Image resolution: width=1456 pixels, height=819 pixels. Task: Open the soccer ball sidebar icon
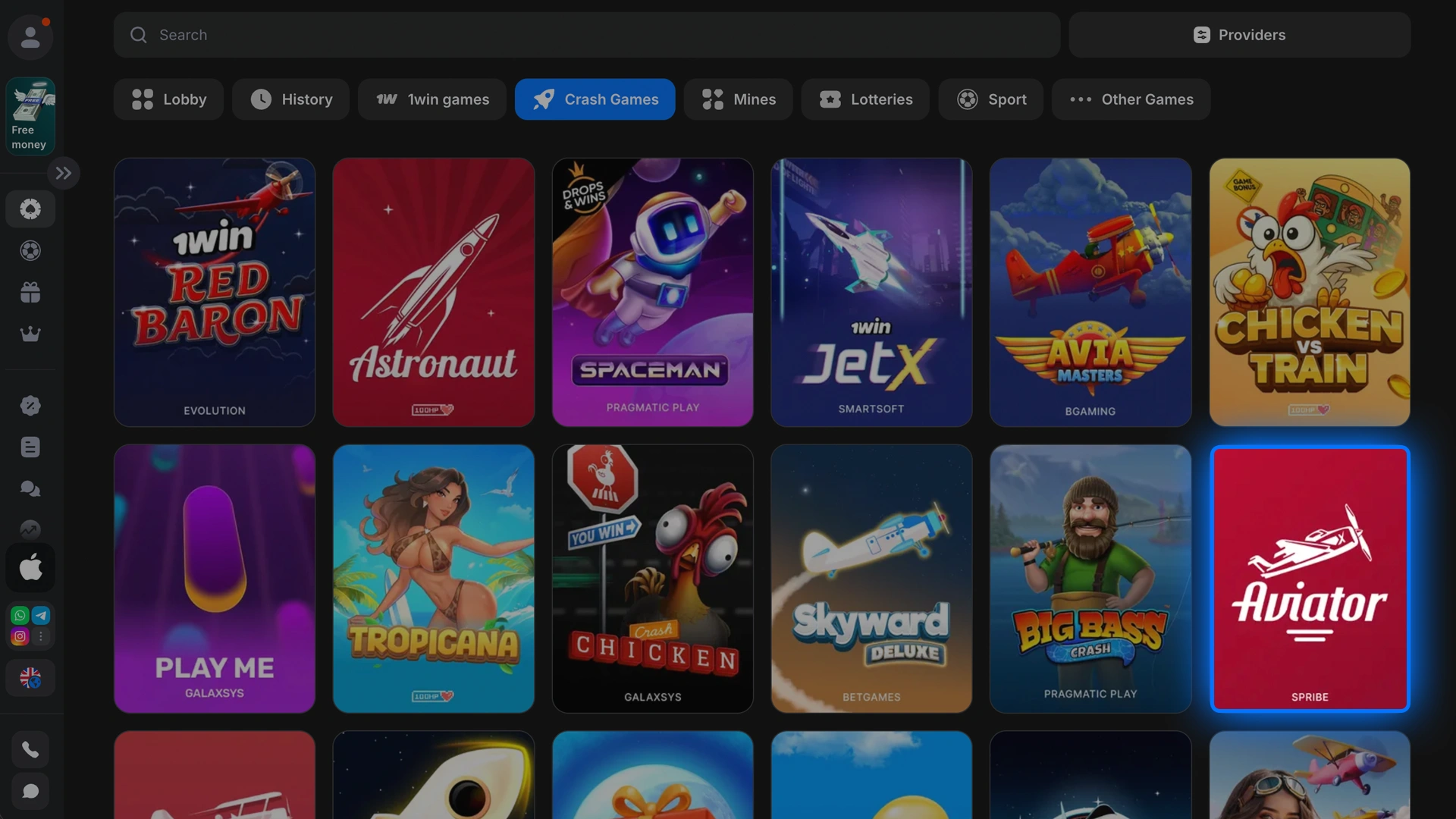(x=30, y=251)
